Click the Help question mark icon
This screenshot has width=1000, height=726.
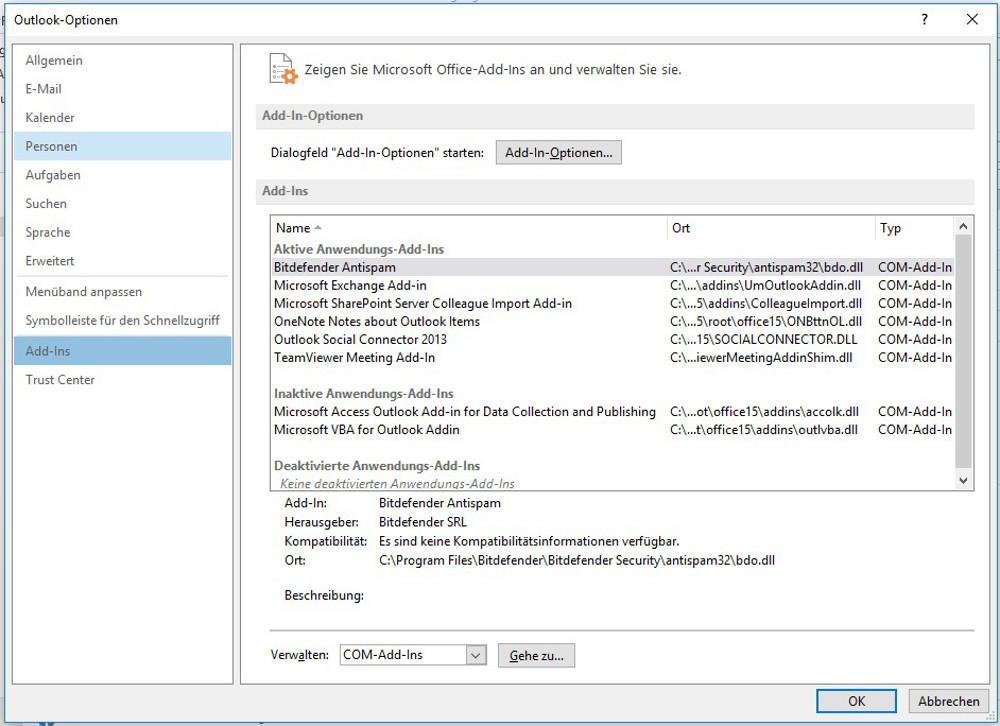pyautogui.click(x=923, y=19)
